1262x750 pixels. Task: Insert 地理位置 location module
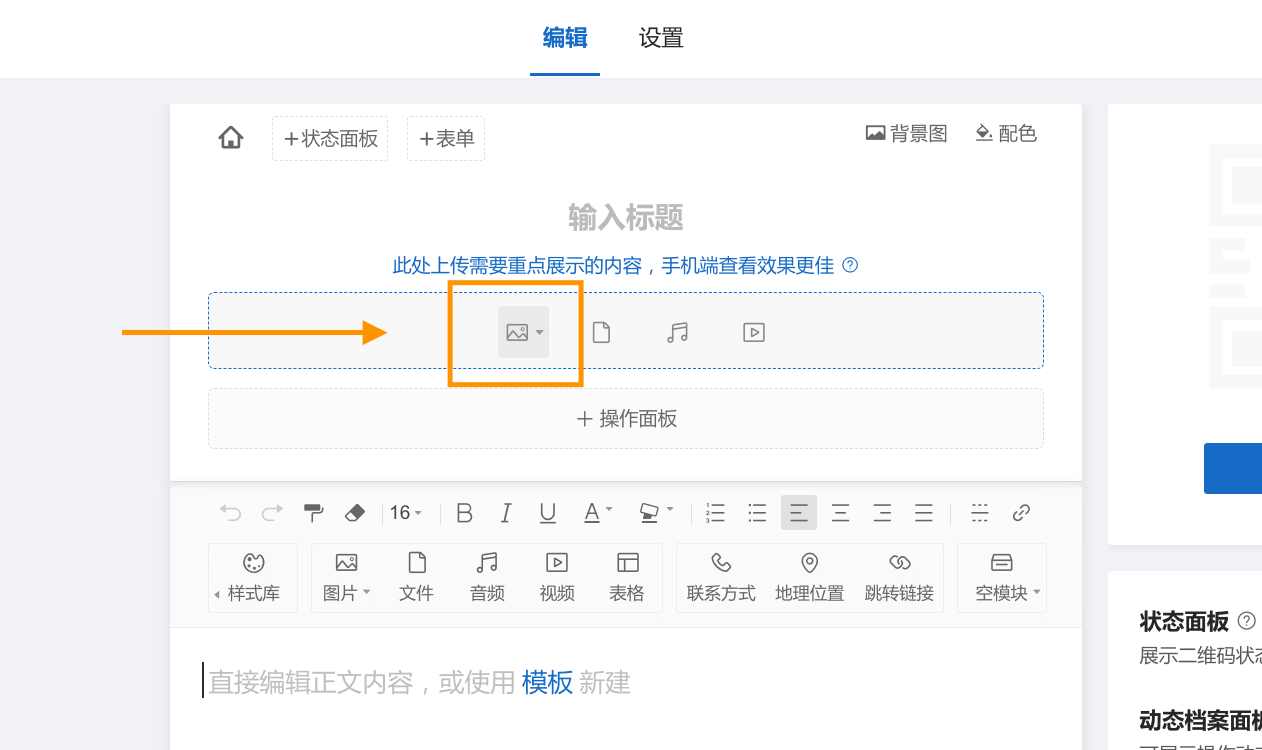click(x=809, y=577)
